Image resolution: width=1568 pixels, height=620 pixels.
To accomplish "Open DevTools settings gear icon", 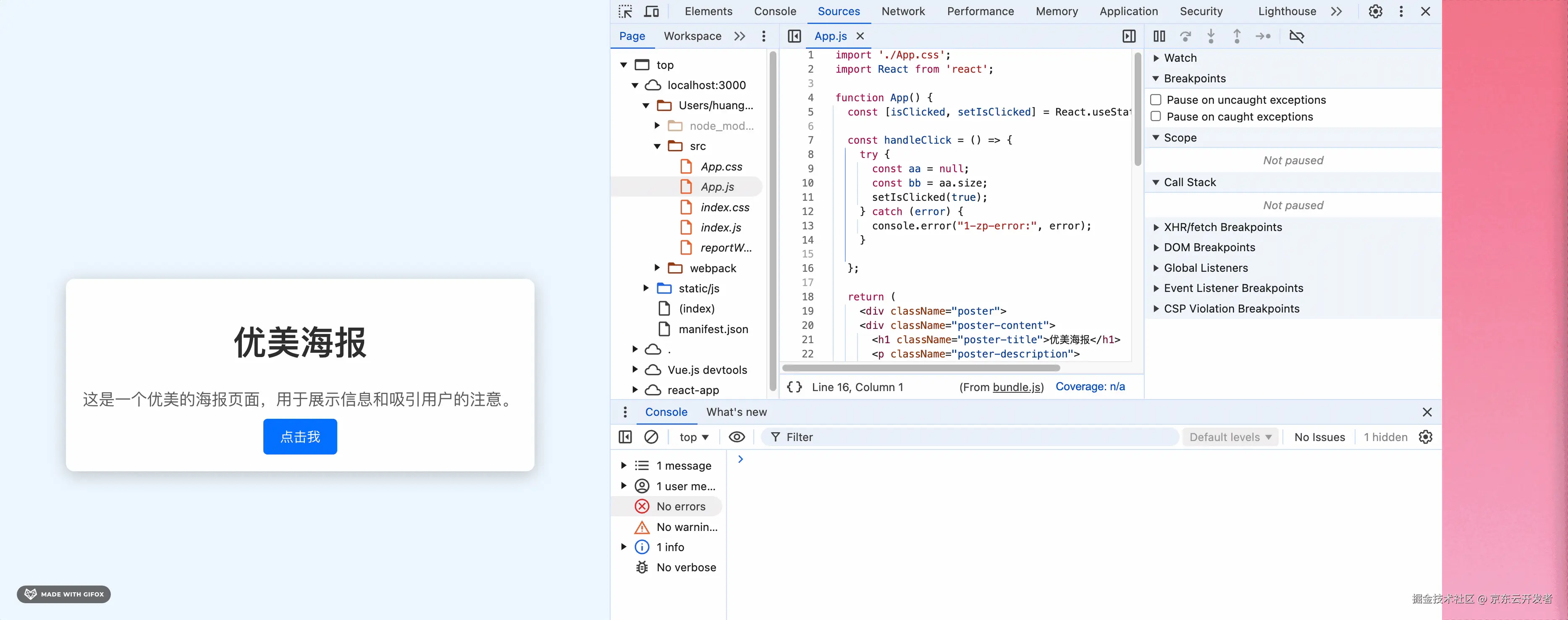I will tap(1375, 12).
